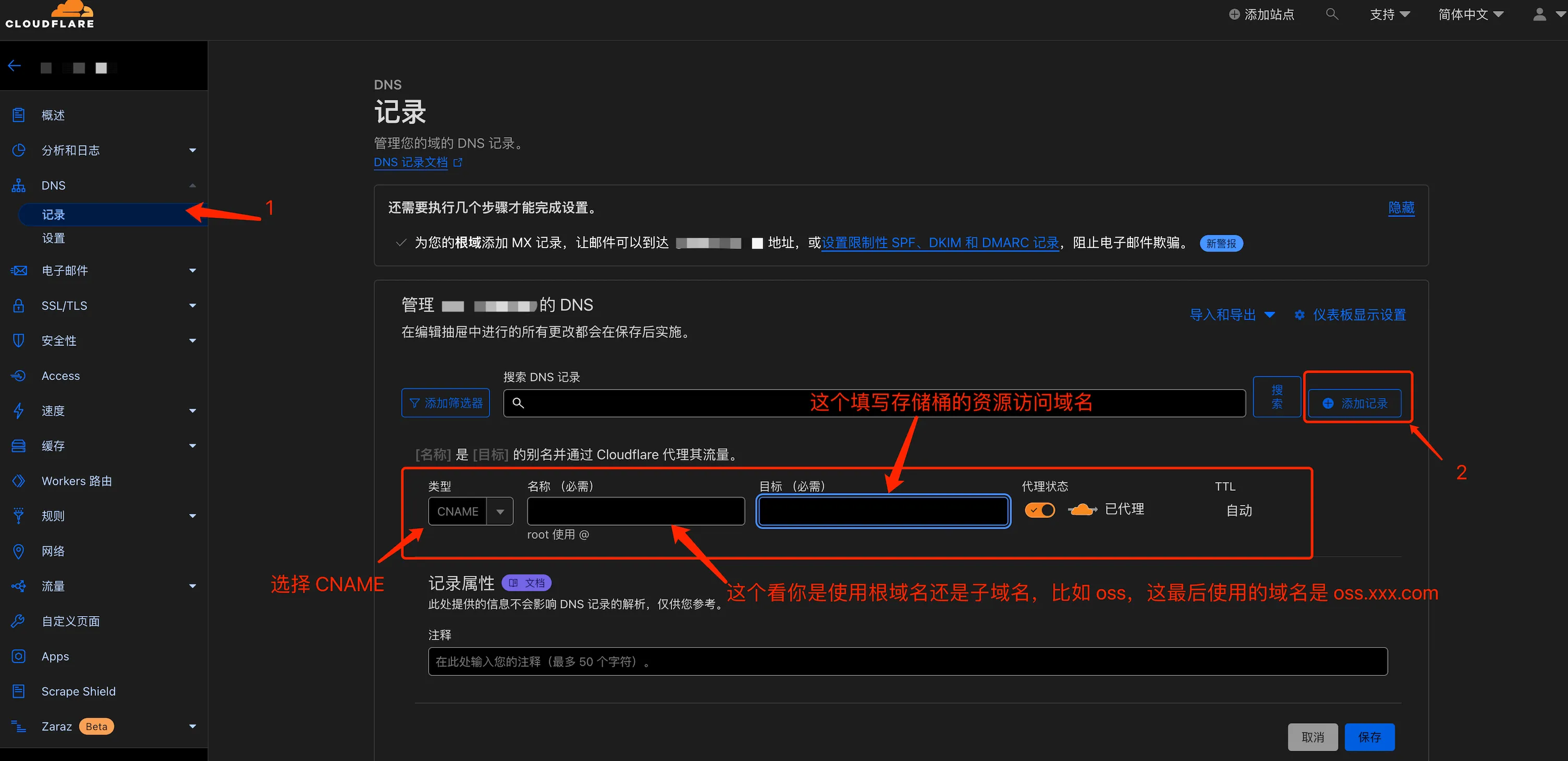Expand the 规则 sidebar section
This screenshot has height=761, width=1568.
pyautogui.click(x=192, y=516)
